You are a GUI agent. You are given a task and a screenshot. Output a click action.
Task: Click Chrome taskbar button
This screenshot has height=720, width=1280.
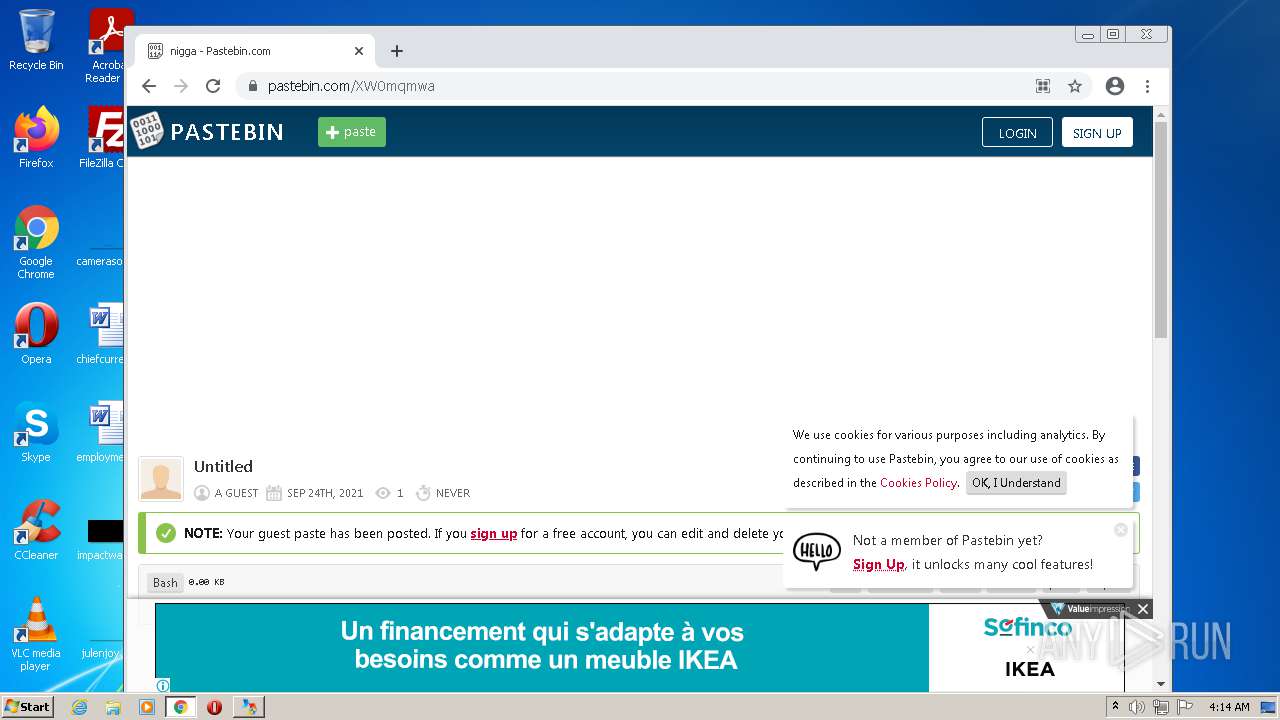coord(181,707)
